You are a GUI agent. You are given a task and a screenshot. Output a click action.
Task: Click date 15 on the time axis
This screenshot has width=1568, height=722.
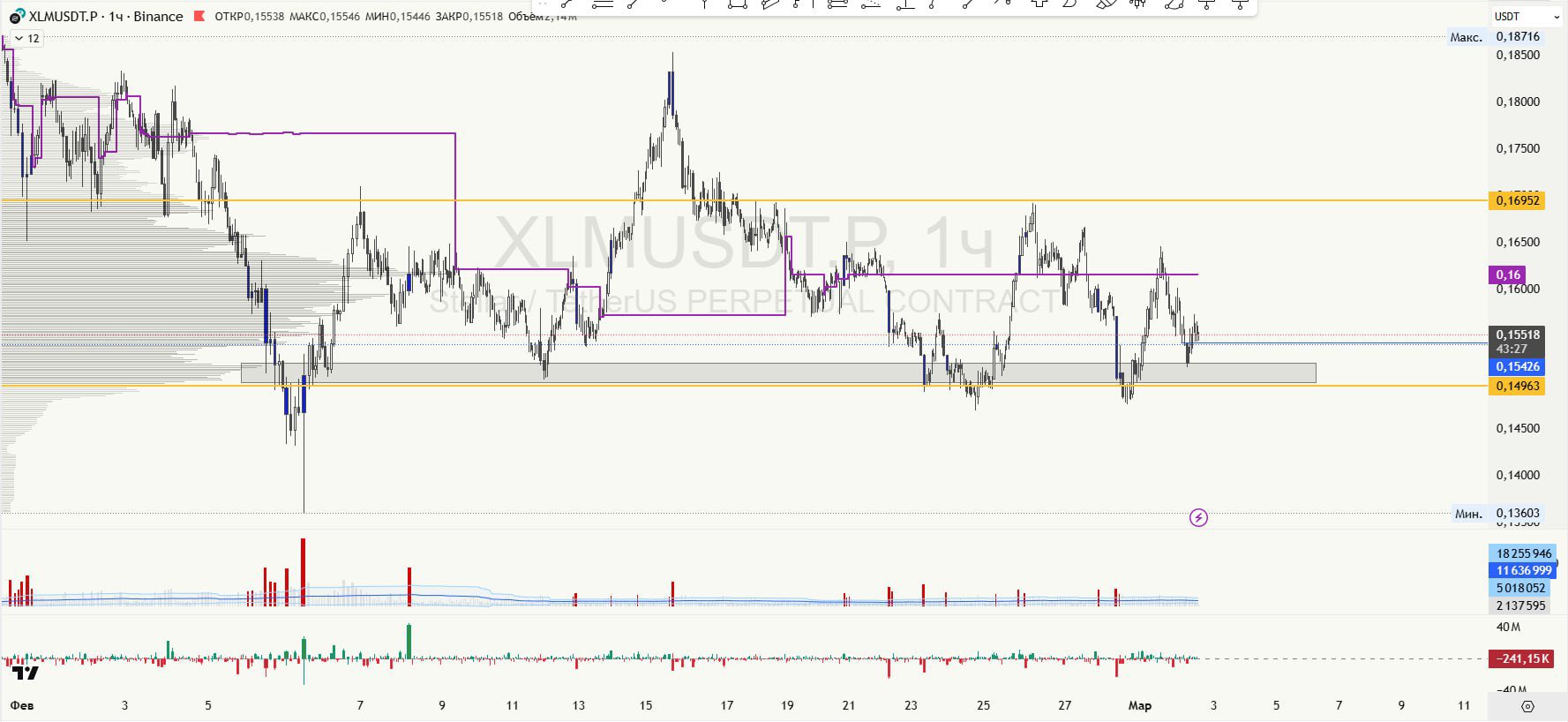point(646,705)
